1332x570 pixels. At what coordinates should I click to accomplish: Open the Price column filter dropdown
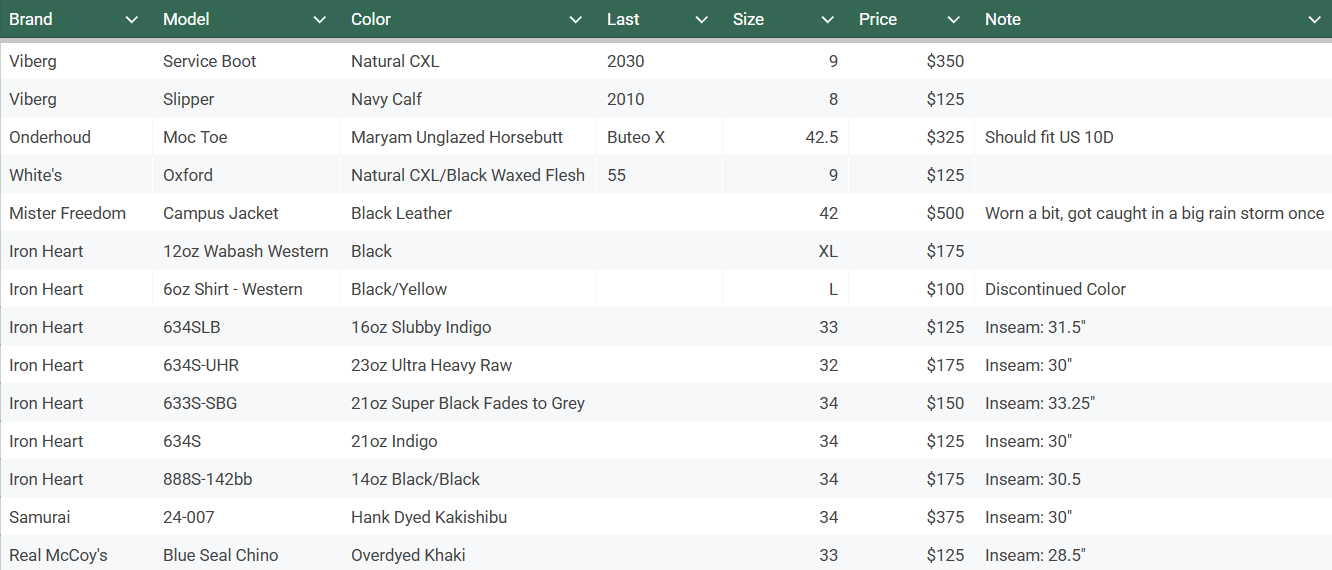[953, 20]
